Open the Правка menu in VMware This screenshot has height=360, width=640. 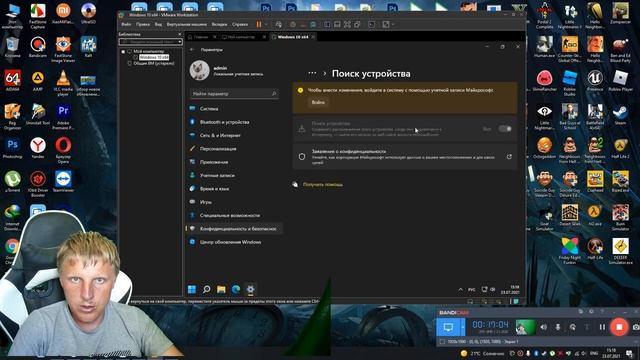(x=143, y=24)
